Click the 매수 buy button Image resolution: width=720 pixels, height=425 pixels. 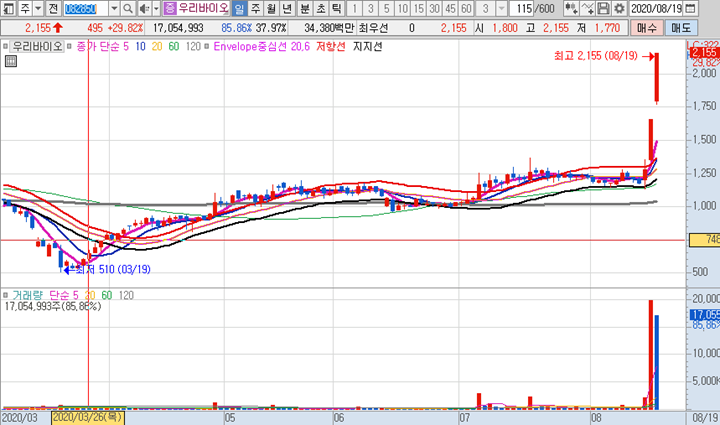(x=647, y=28)
